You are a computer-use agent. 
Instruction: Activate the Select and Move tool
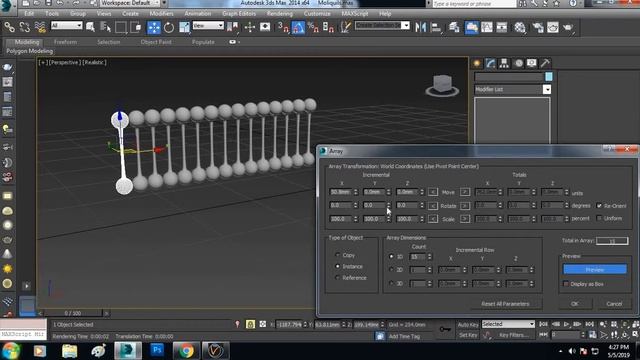(154, 27)
